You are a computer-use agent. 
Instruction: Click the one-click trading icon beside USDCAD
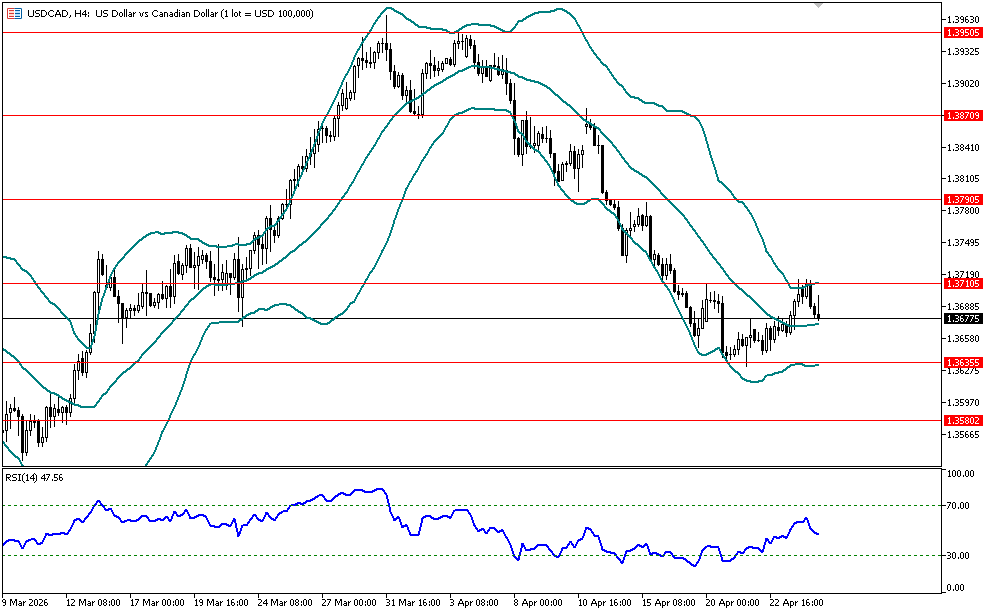[13, 13]
